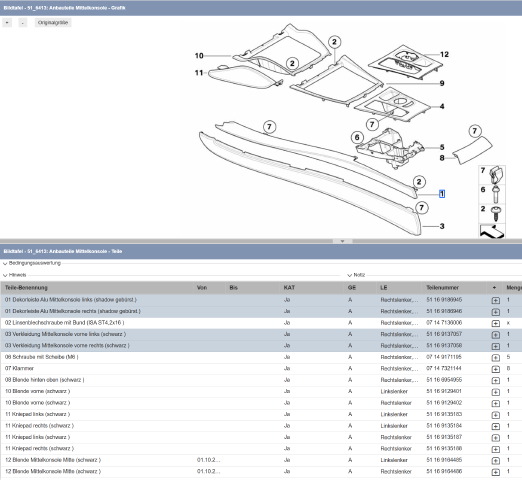Select row 03 Verkleidung Mittelkonsole vorne rechts

click(261, 346)
